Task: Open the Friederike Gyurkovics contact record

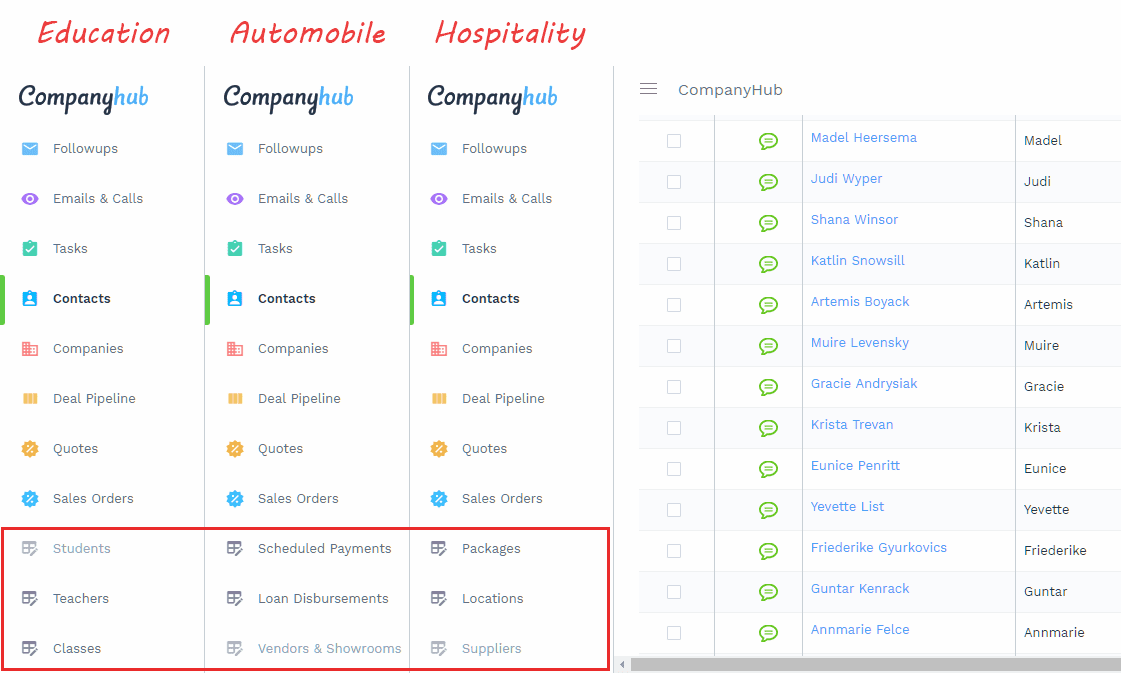Action: (878, 548)
